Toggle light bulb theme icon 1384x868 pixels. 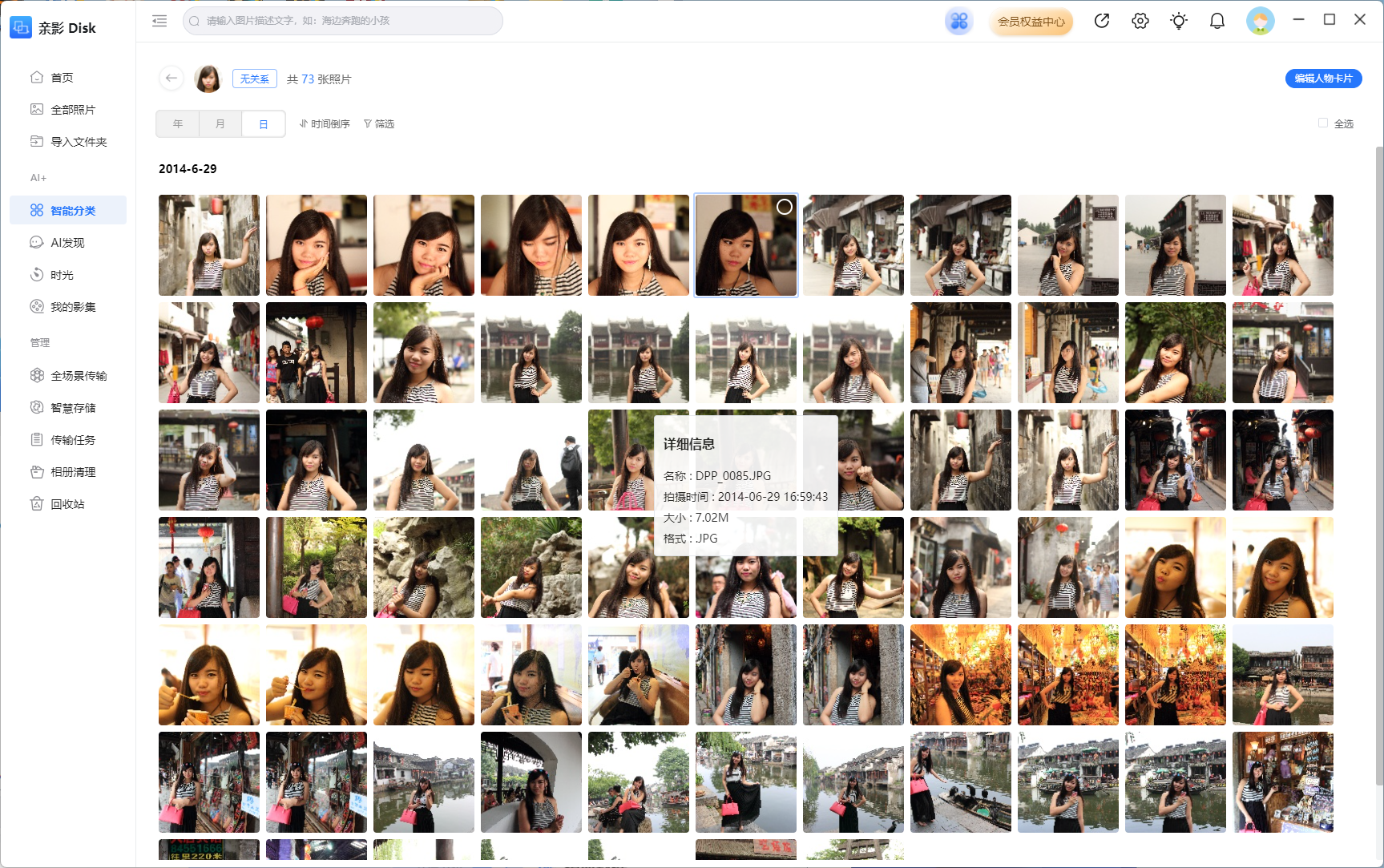click(x=1178, y=21)
